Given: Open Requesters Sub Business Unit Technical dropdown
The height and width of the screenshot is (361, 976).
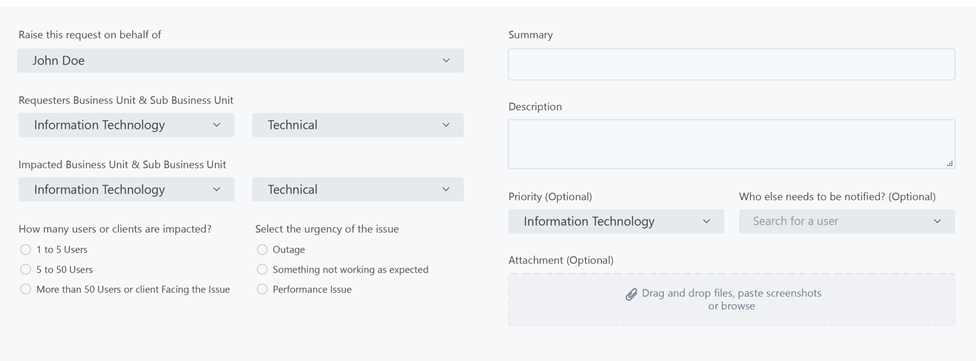Looking at the screenshot, I should pyautogui.click(x=358, y=125).
